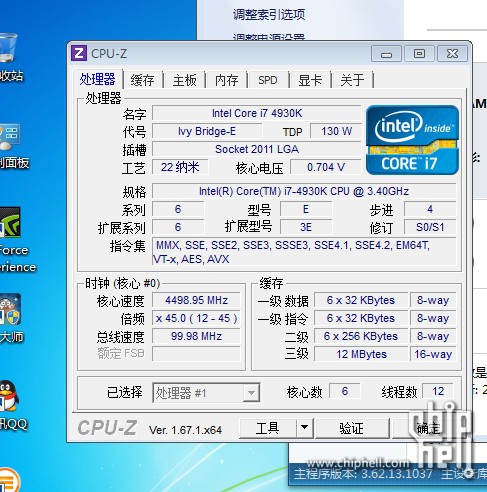Click the Intel Core i7 logo badge
Viewport: 487px width, 492px height.
[412, 140]
